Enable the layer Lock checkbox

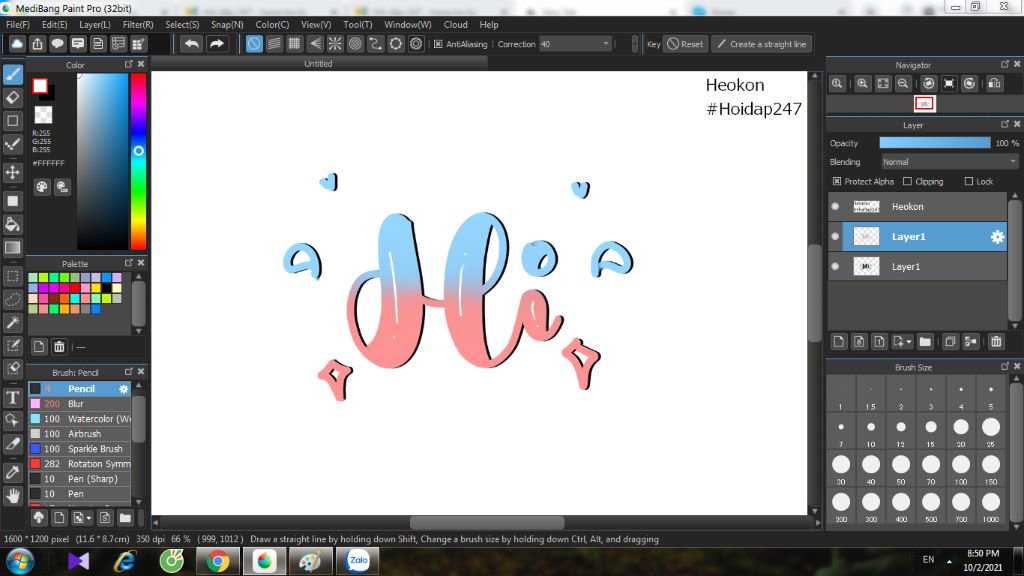[968, 182]
